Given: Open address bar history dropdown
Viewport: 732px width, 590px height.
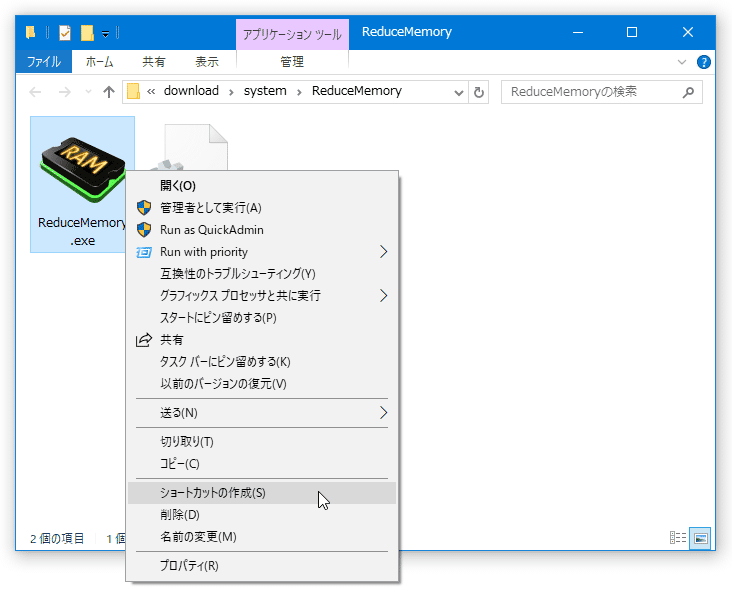Looking at the screenshot, I should (458, 92).
